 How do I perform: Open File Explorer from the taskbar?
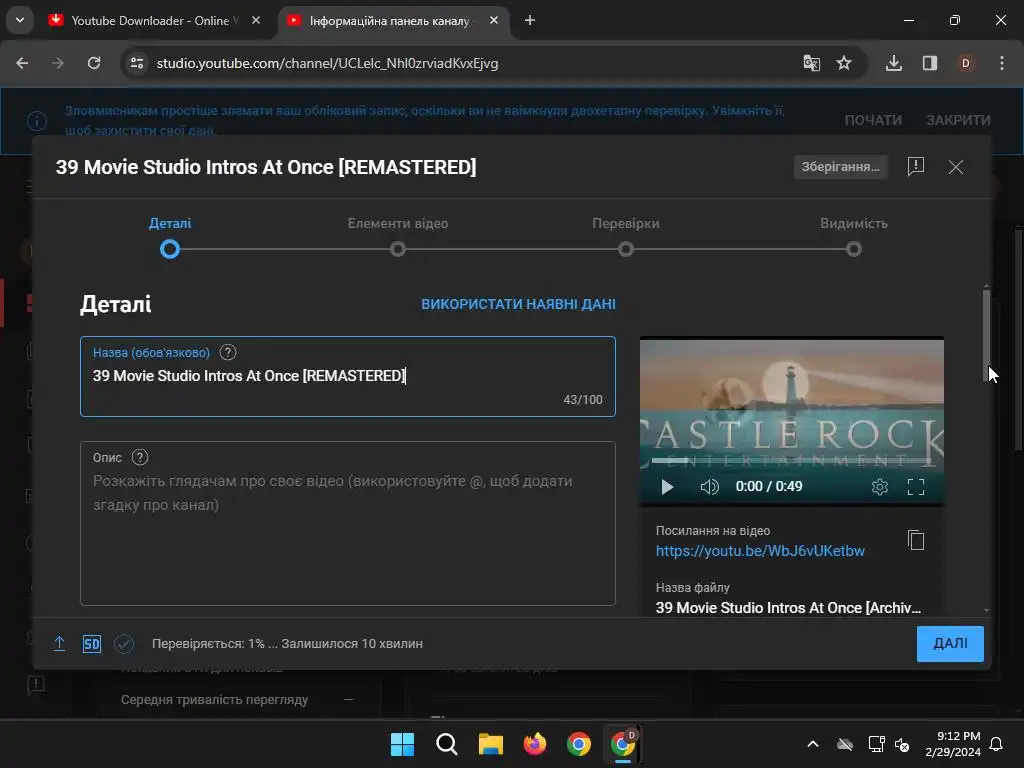(490, 744)
